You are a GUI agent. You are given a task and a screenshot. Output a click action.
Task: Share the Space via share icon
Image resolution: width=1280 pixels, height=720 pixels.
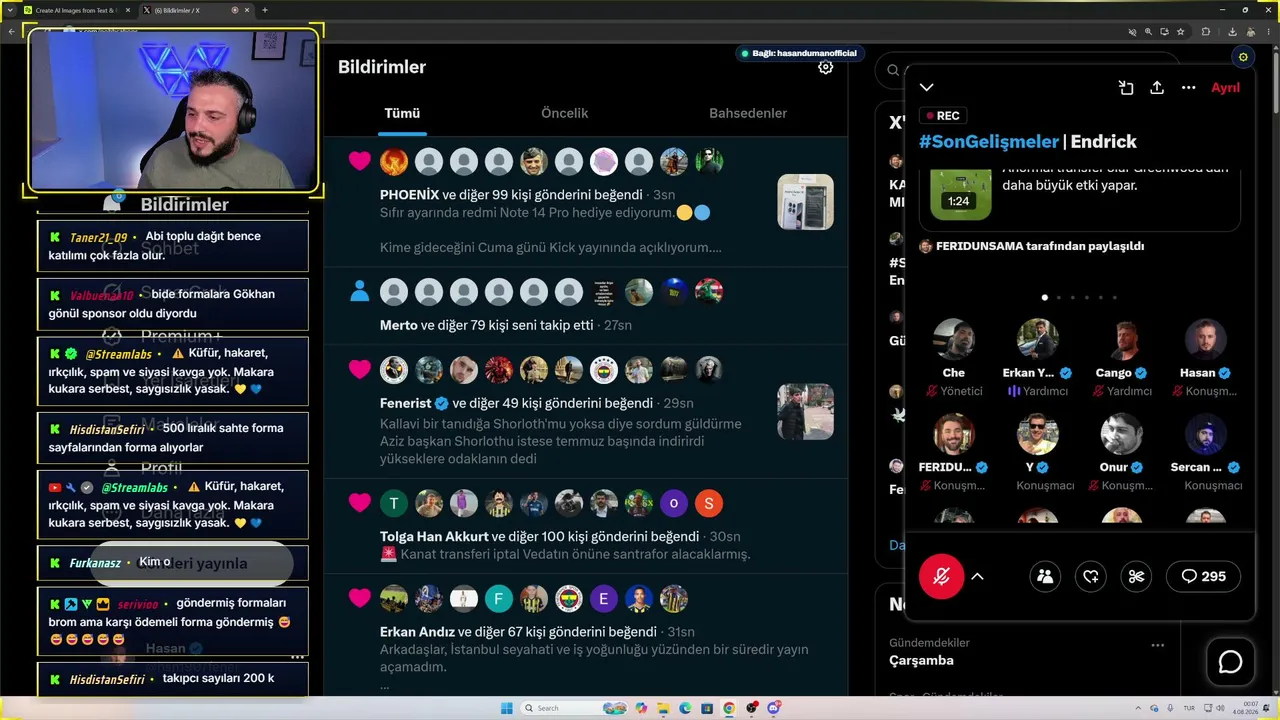click(1157, 88)
